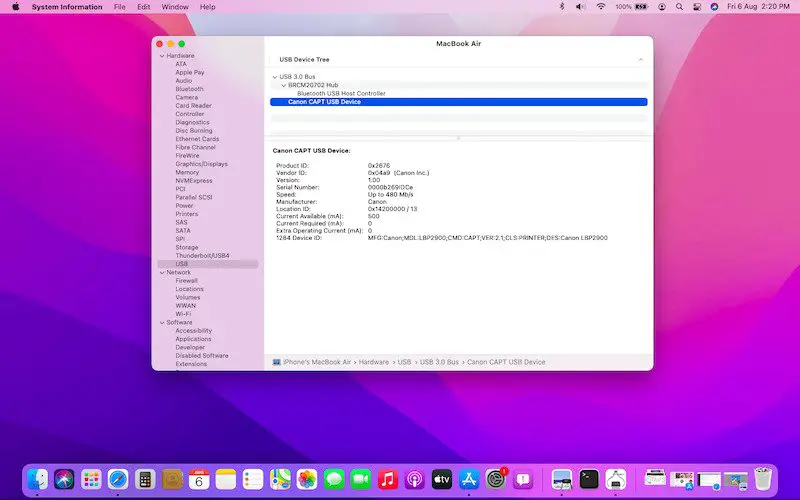Open Control Center from menu bar

[696, 7]
